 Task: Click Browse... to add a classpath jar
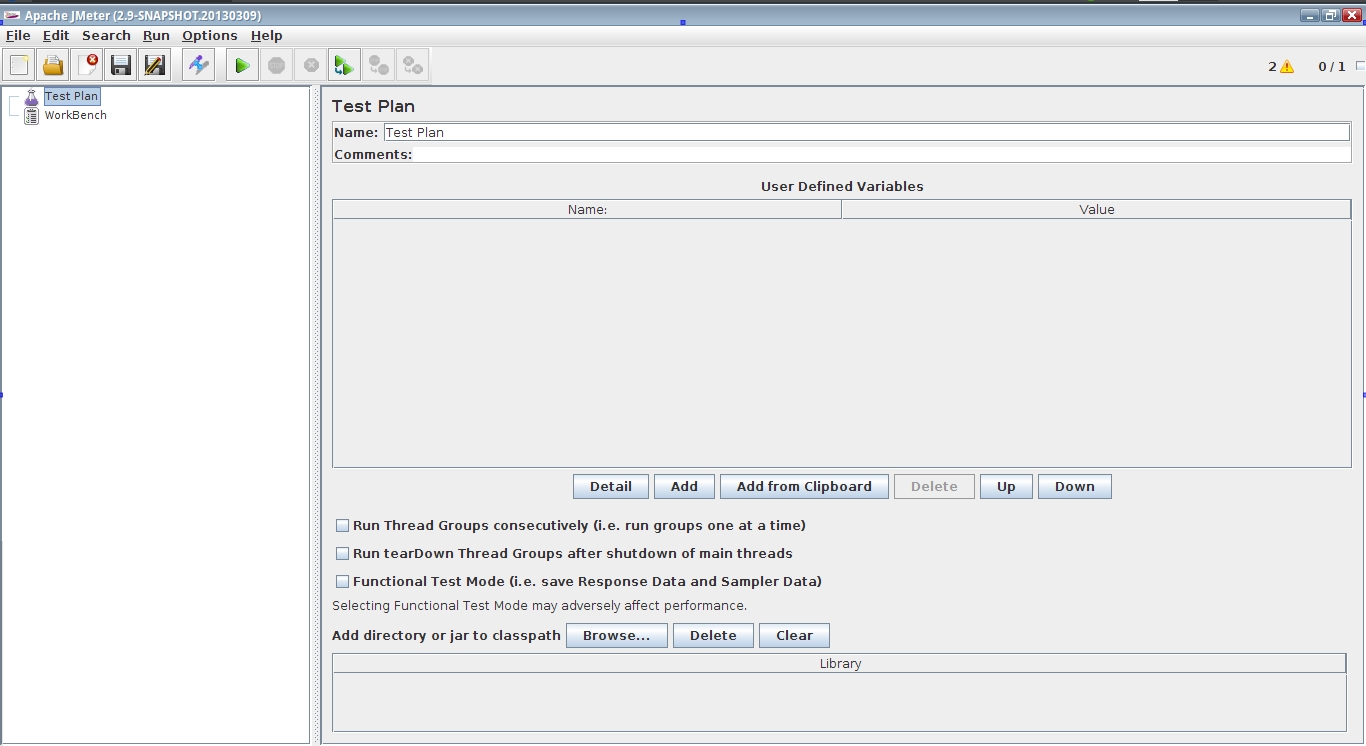tap(617, 635)
